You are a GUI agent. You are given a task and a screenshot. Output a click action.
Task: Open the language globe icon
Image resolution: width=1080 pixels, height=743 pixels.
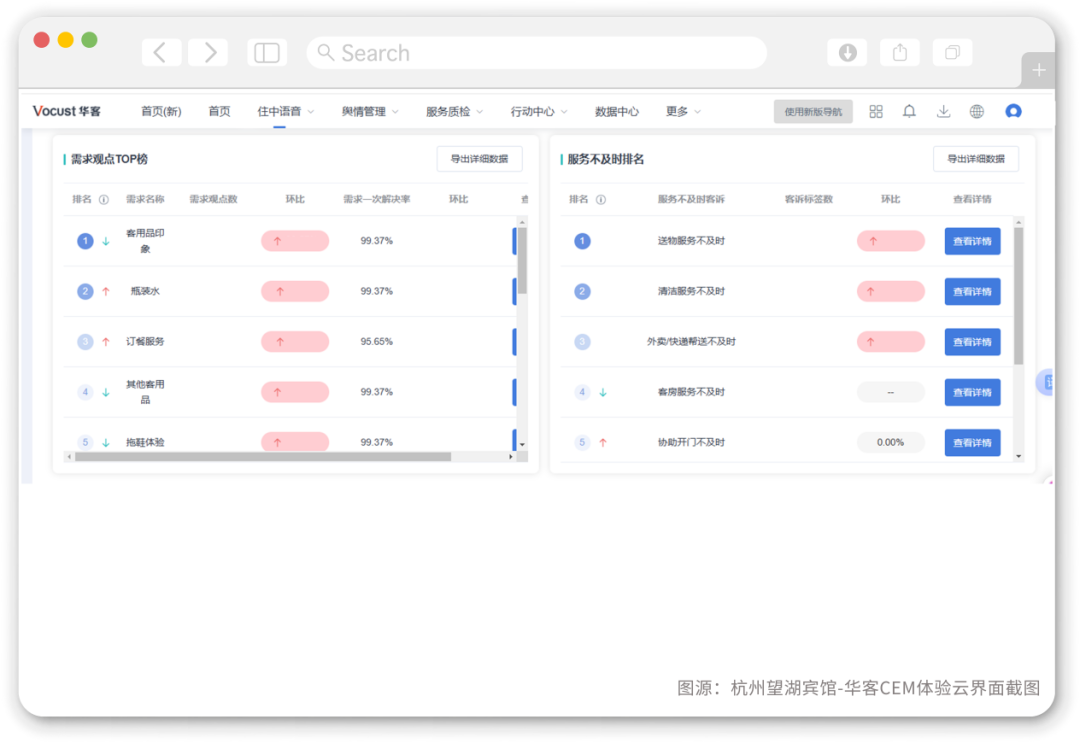click(x=977, y=112)
